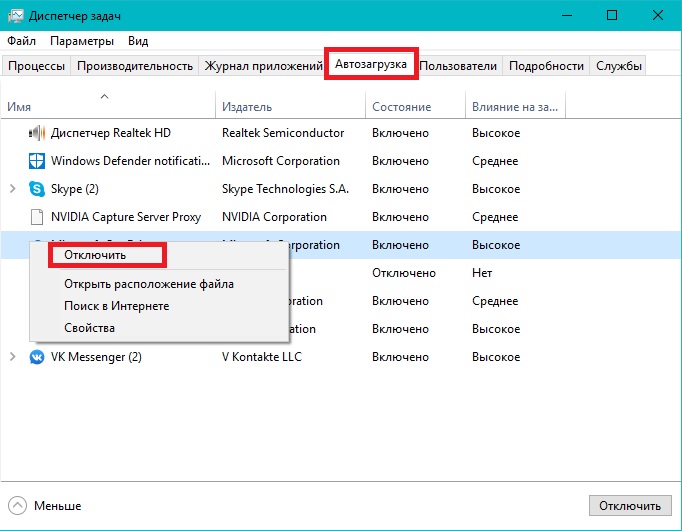The width and height of the screenshot is (682, 531).
Task: Click the sort arrow above Имя column
Action: [104, 96]
